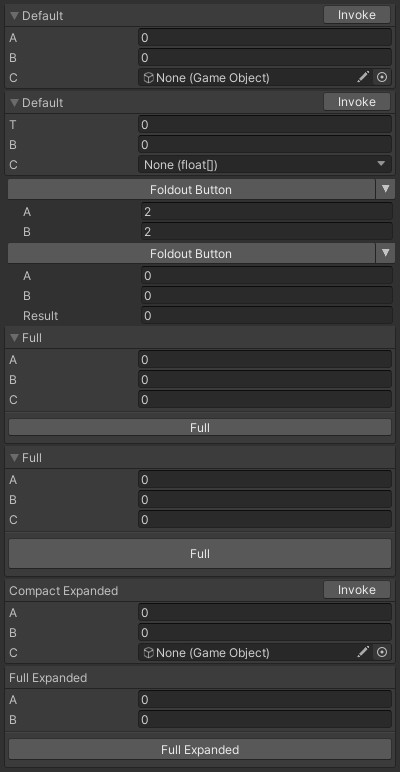This screenshot has width=400, height=772.
Task: Collapse the second Default foldout triangle
Action: (x=14, y=103)
